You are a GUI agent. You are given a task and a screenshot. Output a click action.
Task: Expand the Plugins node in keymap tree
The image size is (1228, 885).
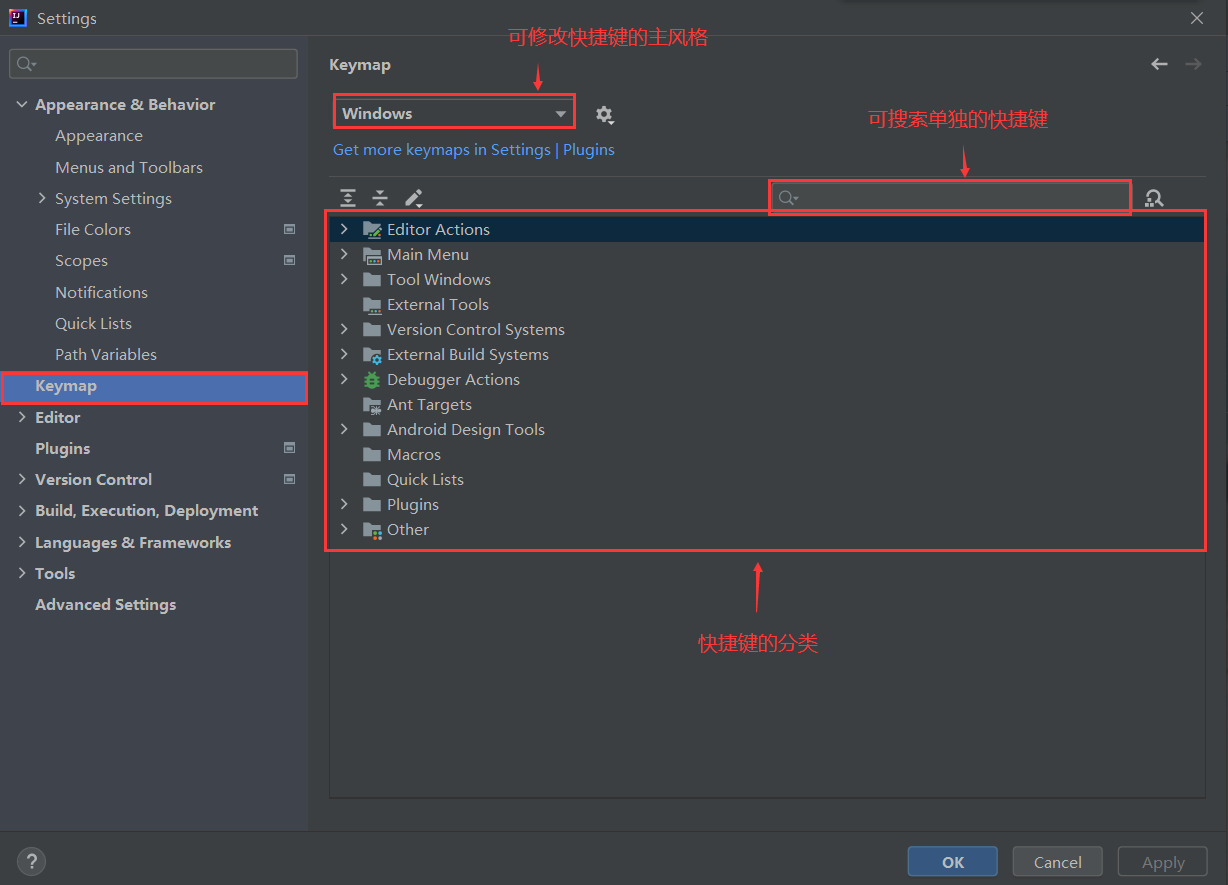tap(344, 504)
